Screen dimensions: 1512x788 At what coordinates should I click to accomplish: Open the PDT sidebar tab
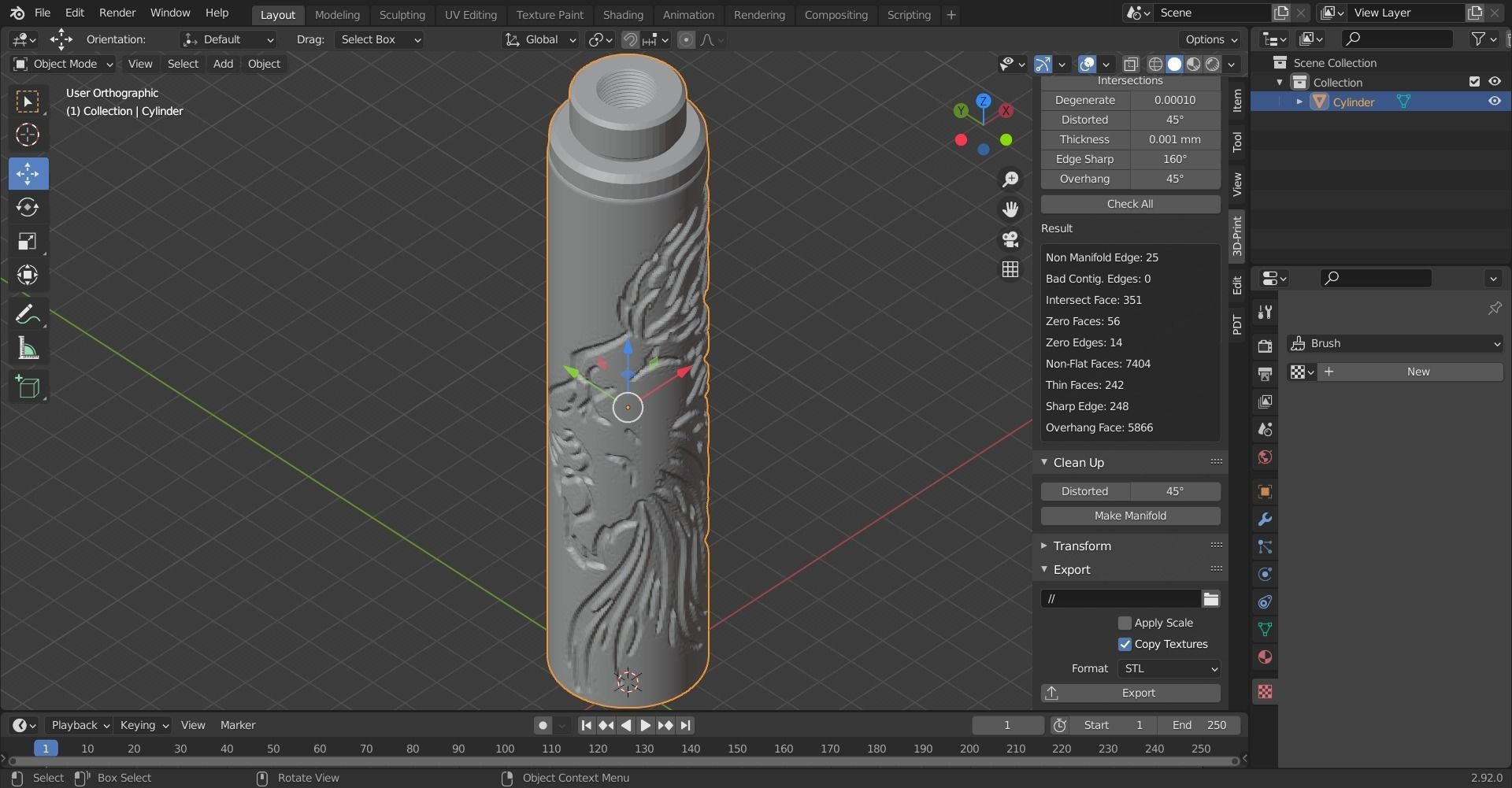(1237, 324)
